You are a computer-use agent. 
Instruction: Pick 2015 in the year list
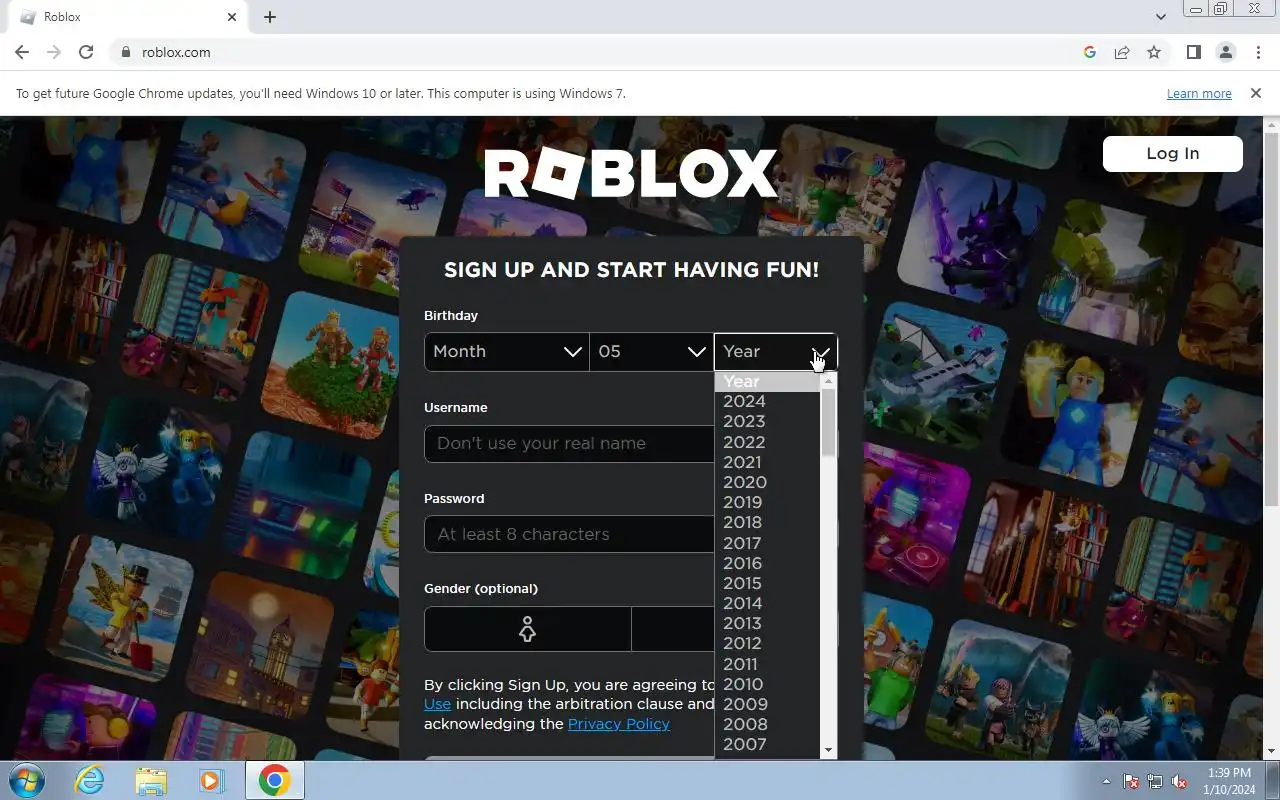click(768, 583)
